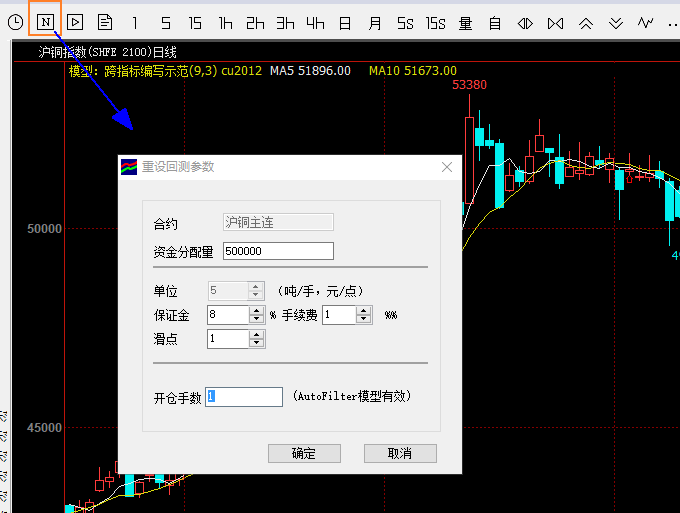This screenshot has height=513, width=680.
Task: Click the play icon in the toolbar
Action: click(x=75, y=22)
